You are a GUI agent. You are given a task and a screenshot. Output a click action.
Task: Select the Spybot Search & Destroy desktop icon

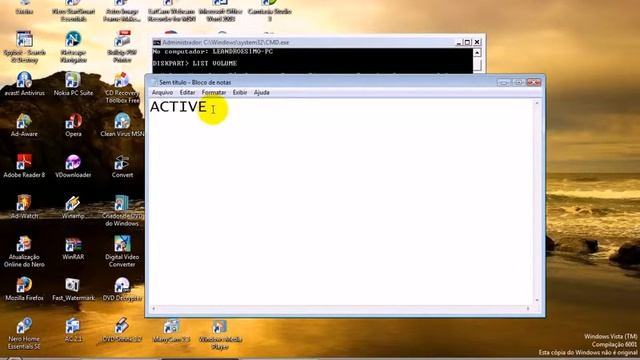[x=24, y=47]
